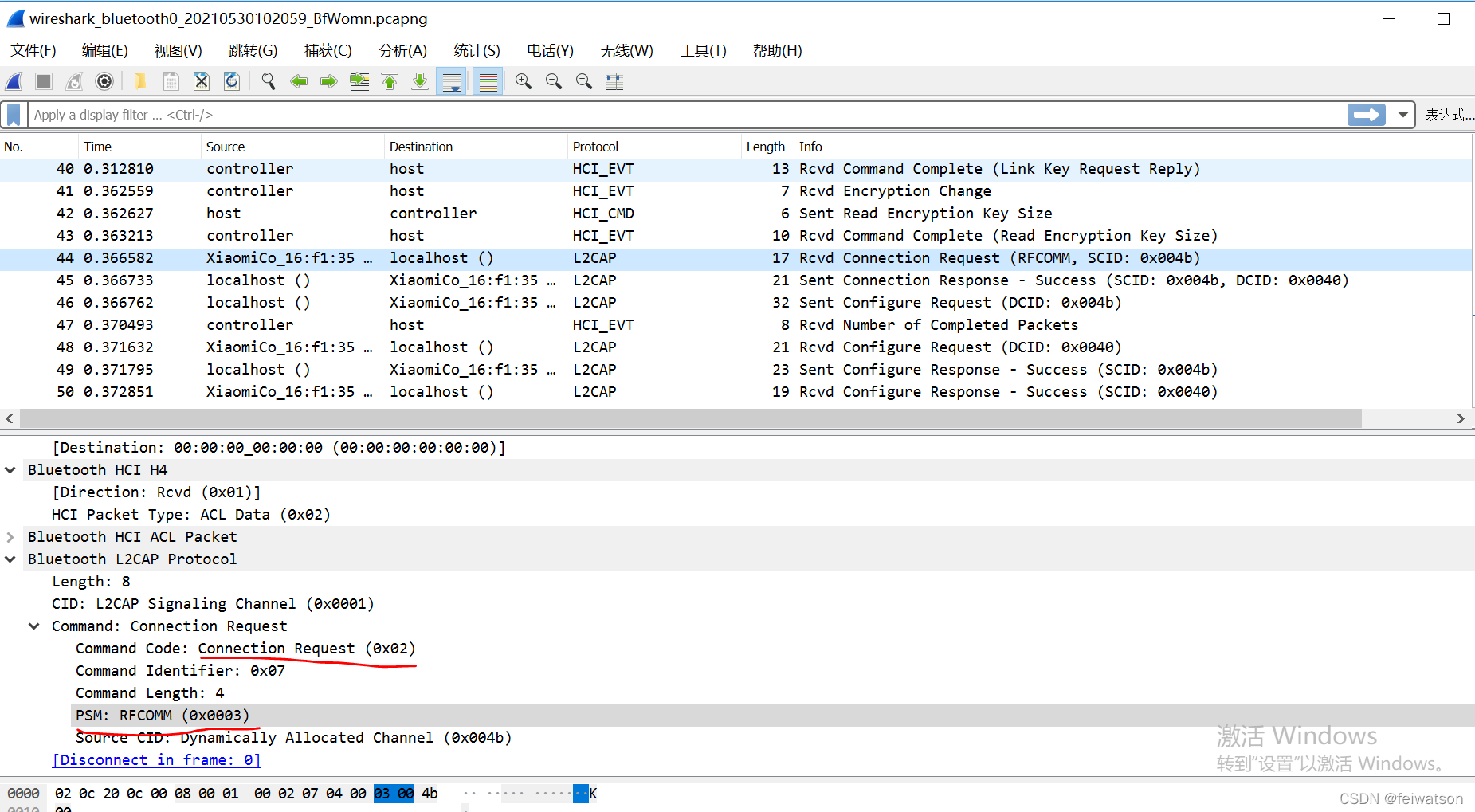This screenshot has width=1475, height=812.
Task: Find a packet with magnifier icon
Action: (x=269, y=81)
